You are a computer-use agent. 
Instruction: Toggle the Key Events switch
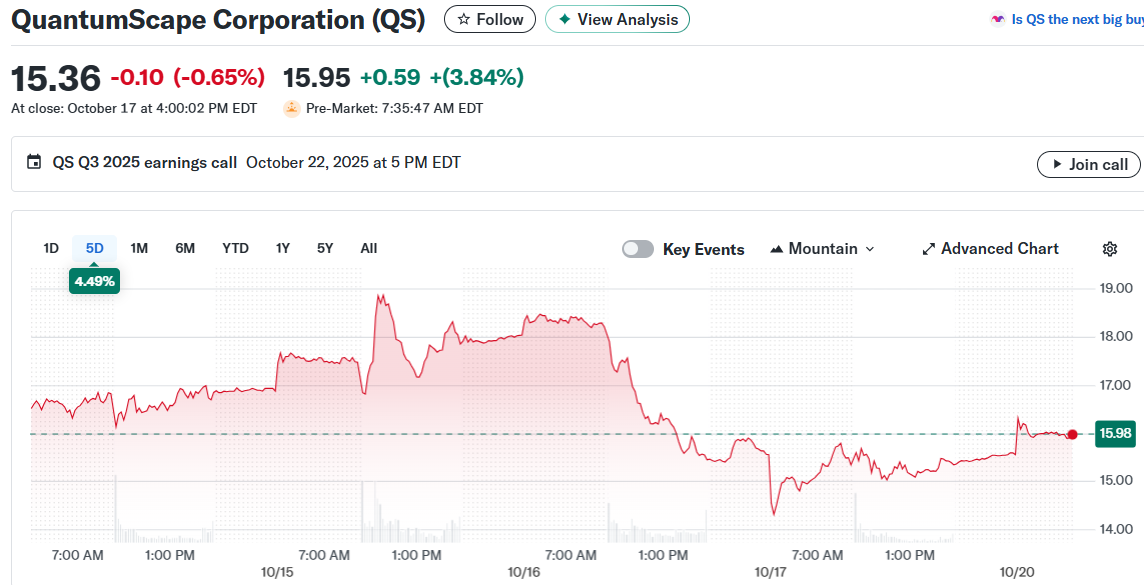pos(638,249)
